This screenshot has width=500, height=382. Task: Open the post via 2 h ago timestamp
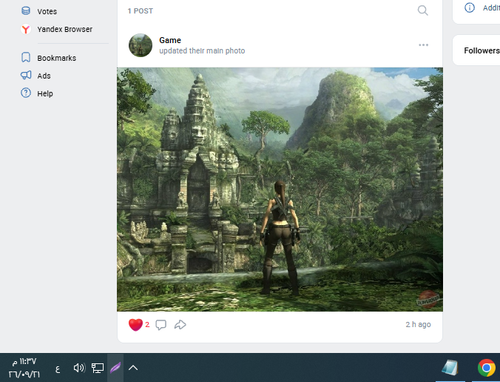click(x=418, y=324)
